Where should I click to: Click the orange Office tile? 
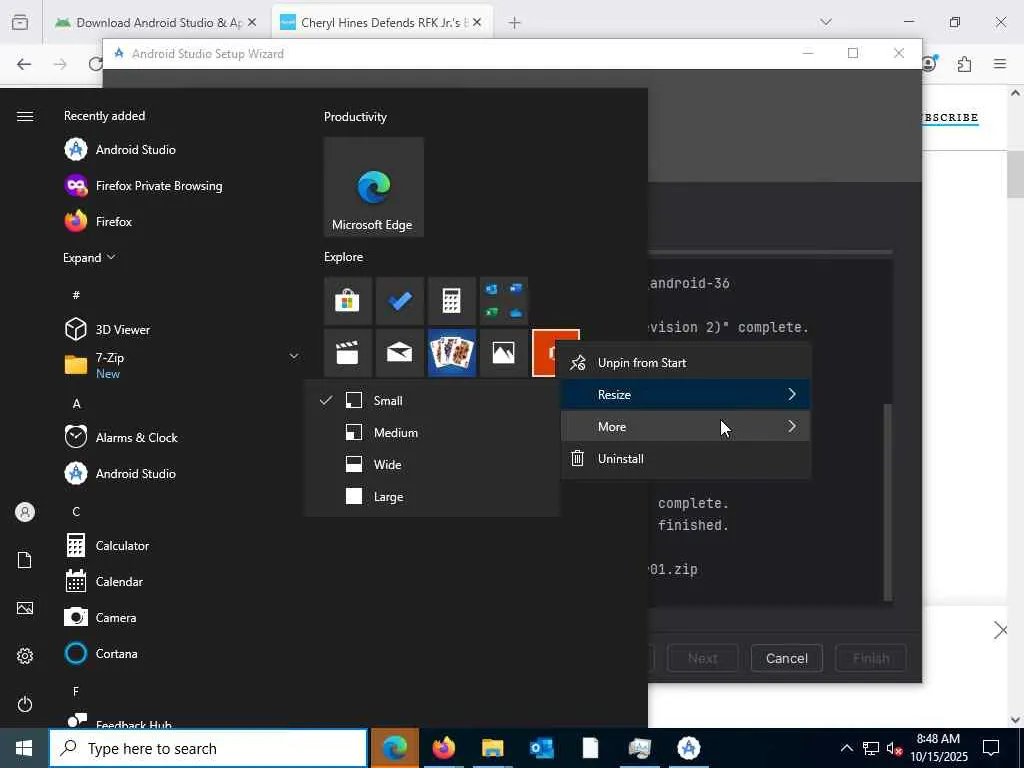(543, 353)
